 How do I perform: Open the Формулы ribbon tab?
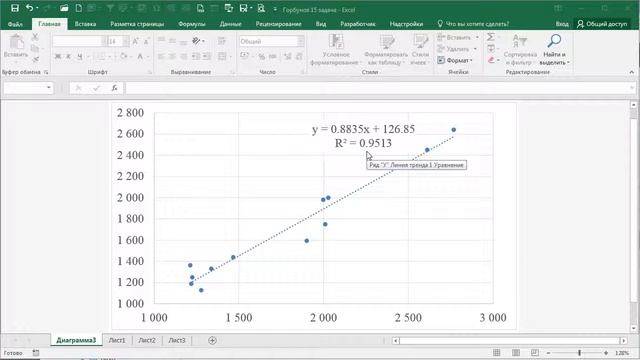point(191,24)
